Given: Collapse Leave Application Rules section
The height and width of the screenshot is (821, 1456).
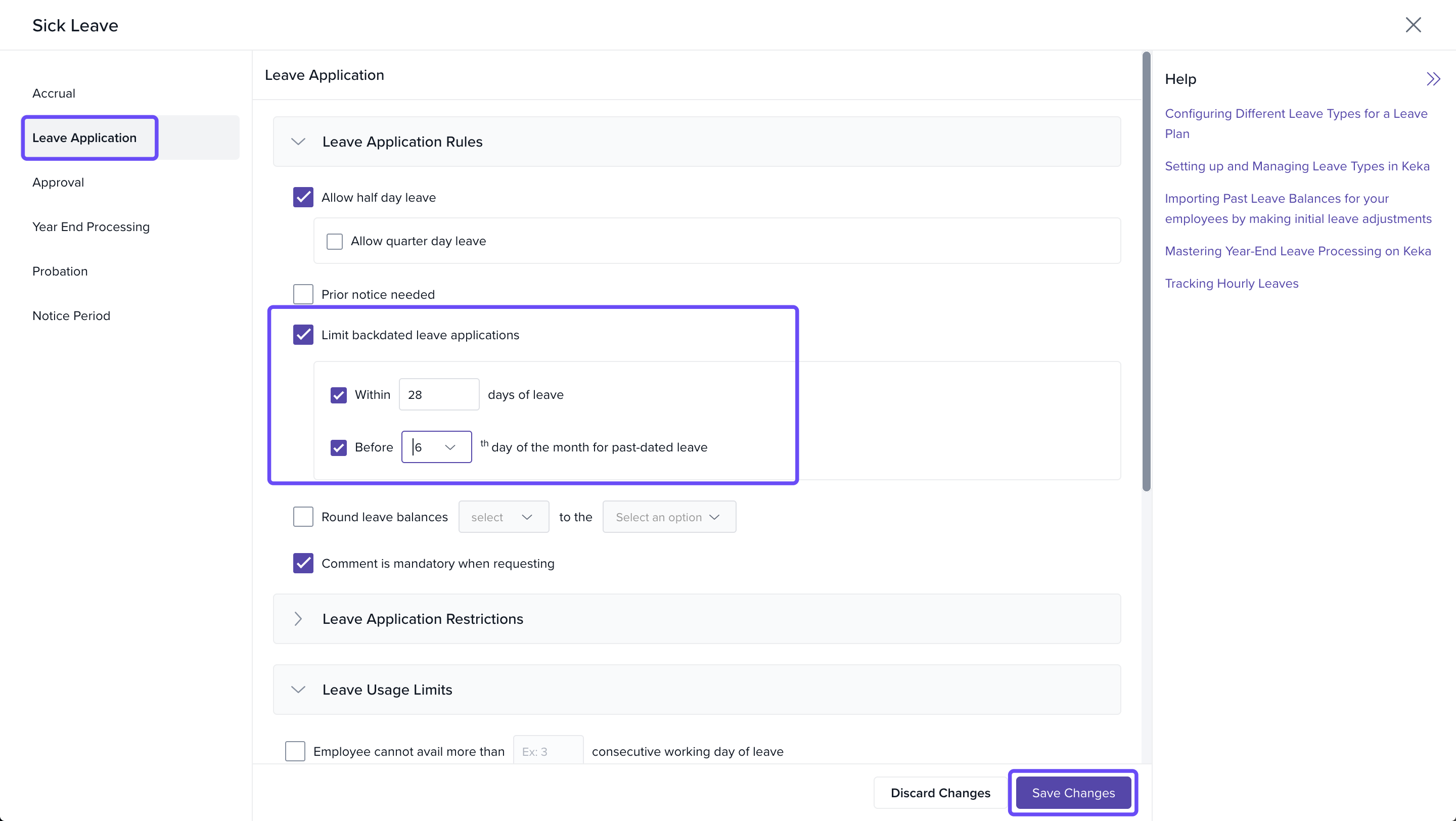Looking at the screenshot, I should point(298,142).
